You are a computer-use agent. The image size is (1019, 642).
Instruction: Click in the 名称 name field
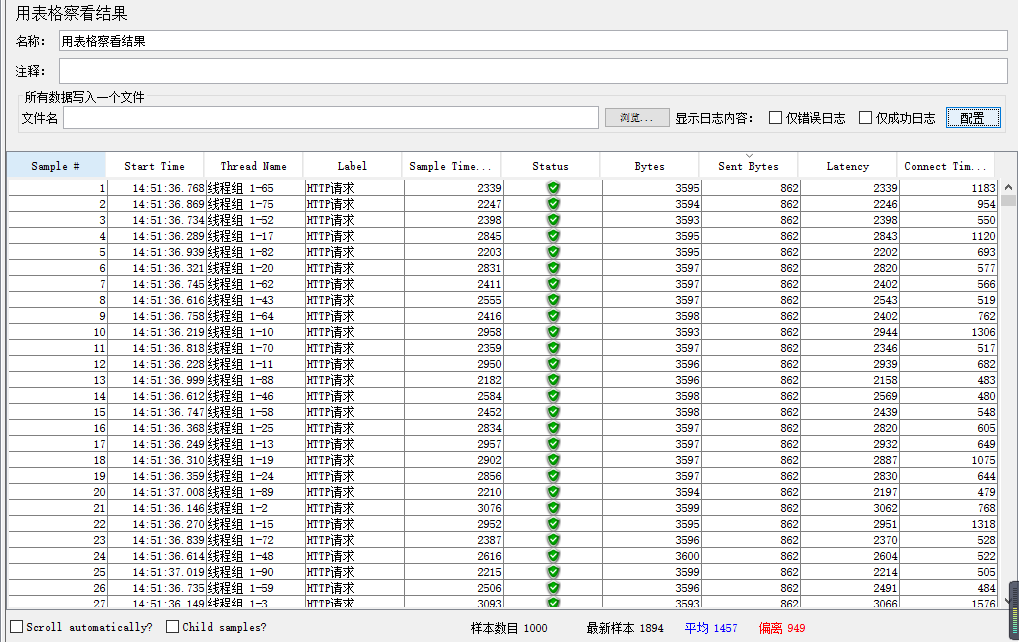533,41
